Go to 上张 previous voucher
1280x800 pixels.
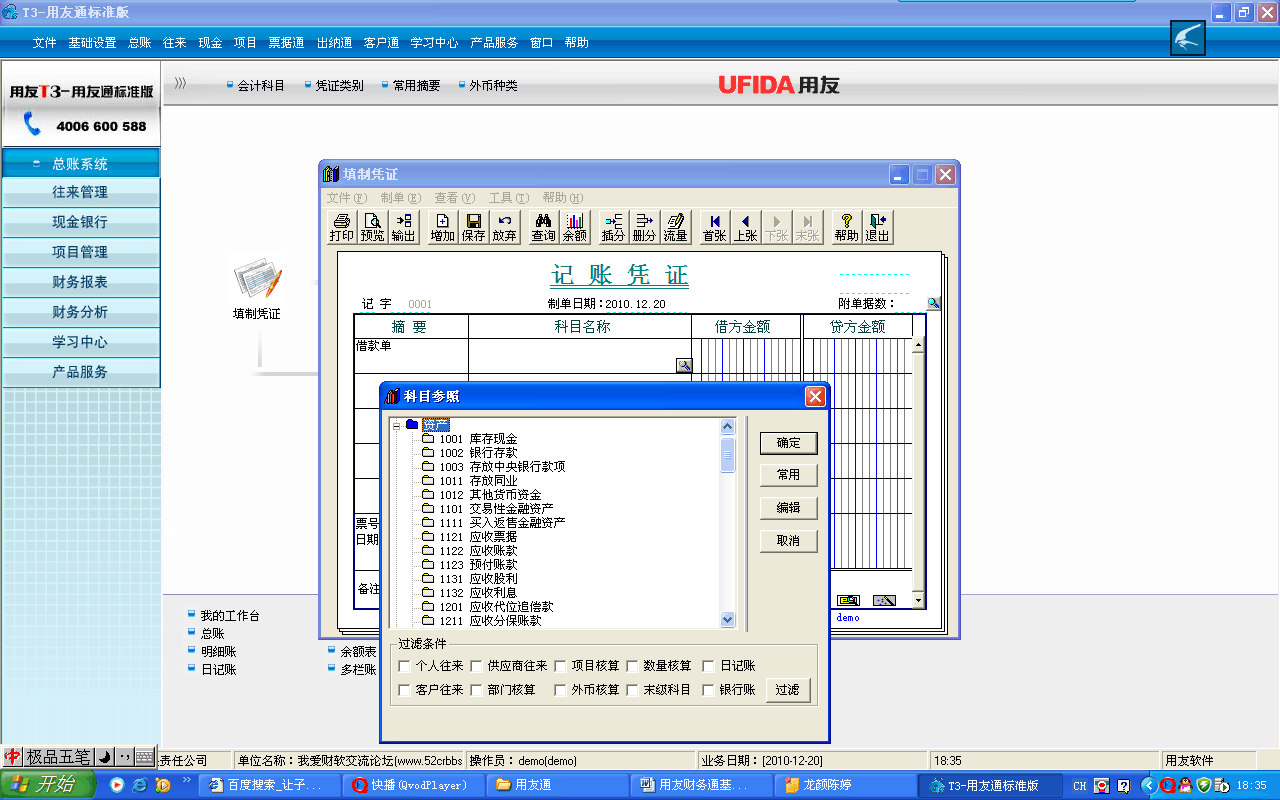click(745, 227)
